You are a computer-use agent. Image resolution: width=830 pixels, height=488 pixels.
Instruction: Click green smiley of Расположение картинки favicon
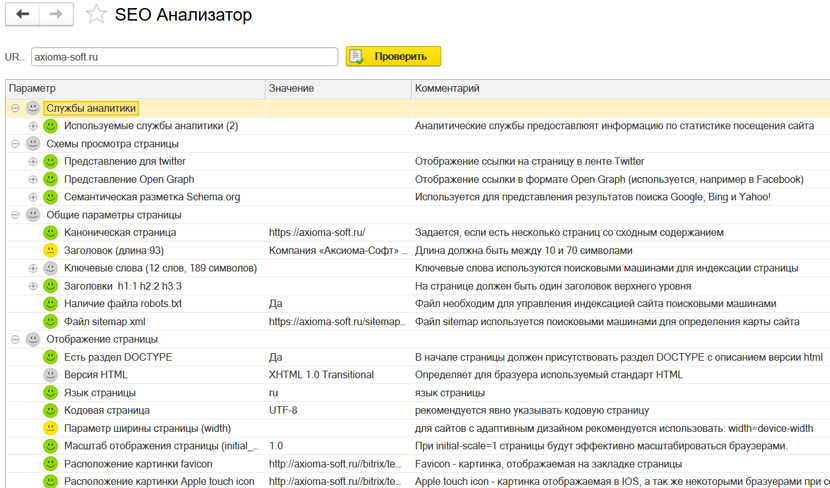[x=50, y=464]
